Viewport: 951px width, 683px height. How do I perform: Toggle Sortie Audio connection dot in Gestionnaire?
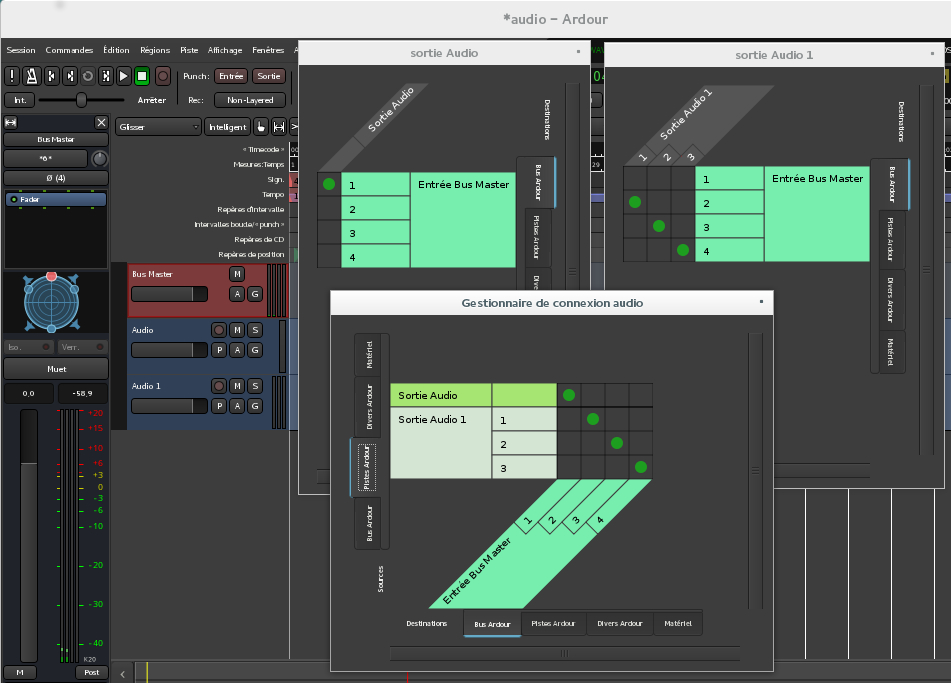point(569,395)
